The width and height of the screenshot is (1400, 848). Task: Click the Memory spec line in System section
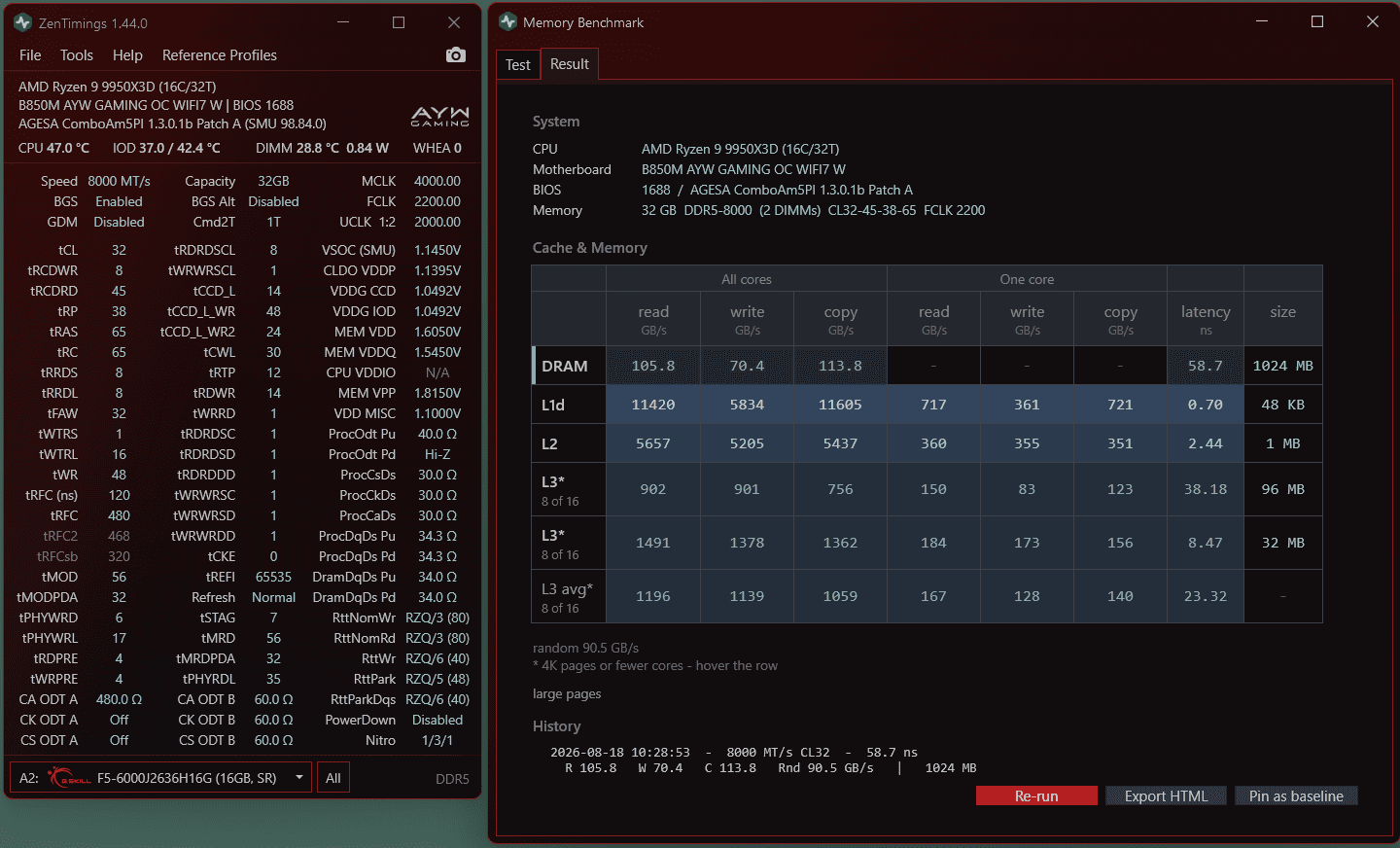758,210
